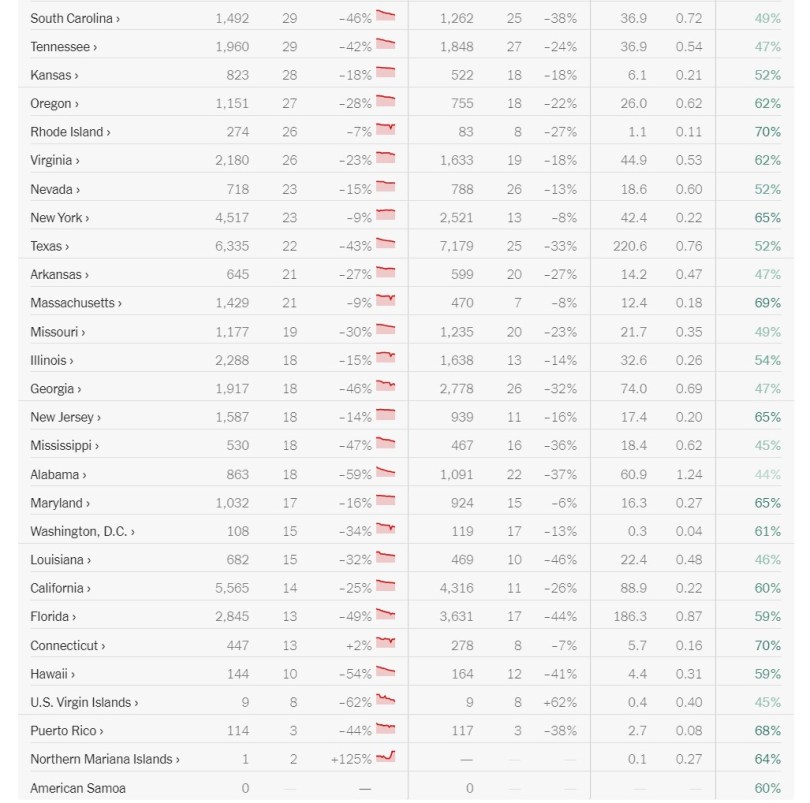
Task: Click the Connecticut cases sparkline chart
Action: (x=386, y=643)
